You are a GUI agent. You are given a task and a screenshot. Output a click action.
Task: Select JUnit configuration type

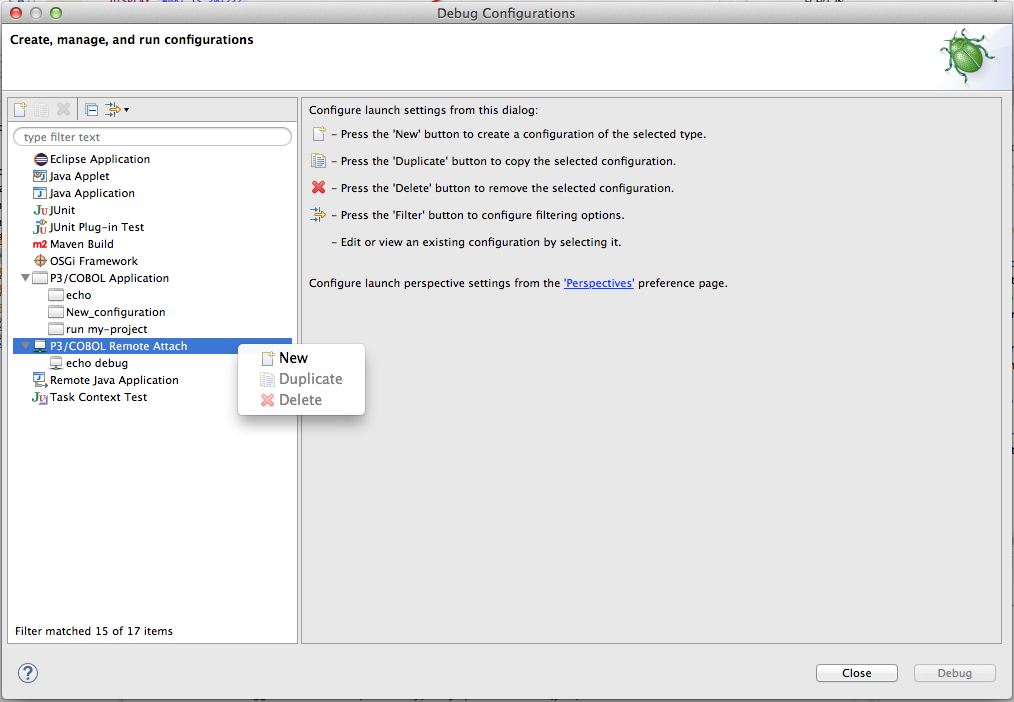pos(62,210)
